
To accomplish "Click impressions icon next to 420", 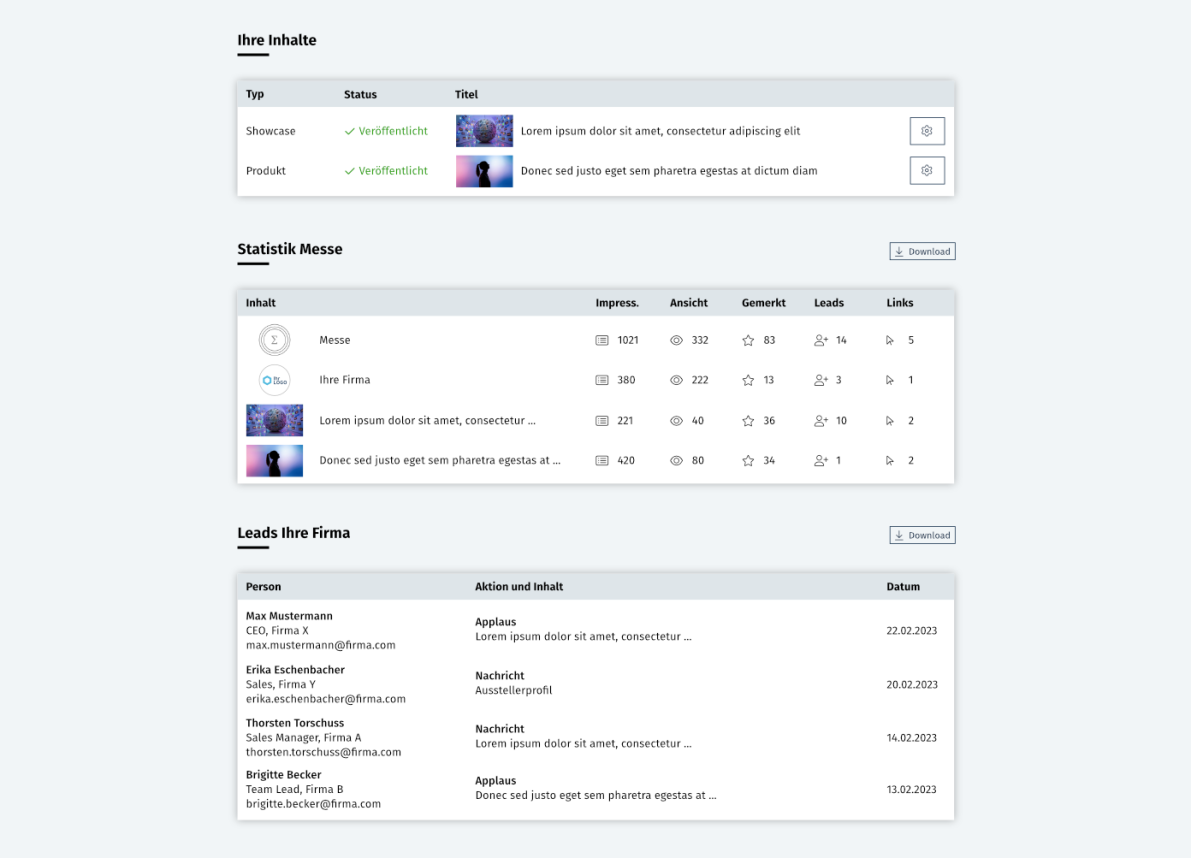I will pos(602,460).
